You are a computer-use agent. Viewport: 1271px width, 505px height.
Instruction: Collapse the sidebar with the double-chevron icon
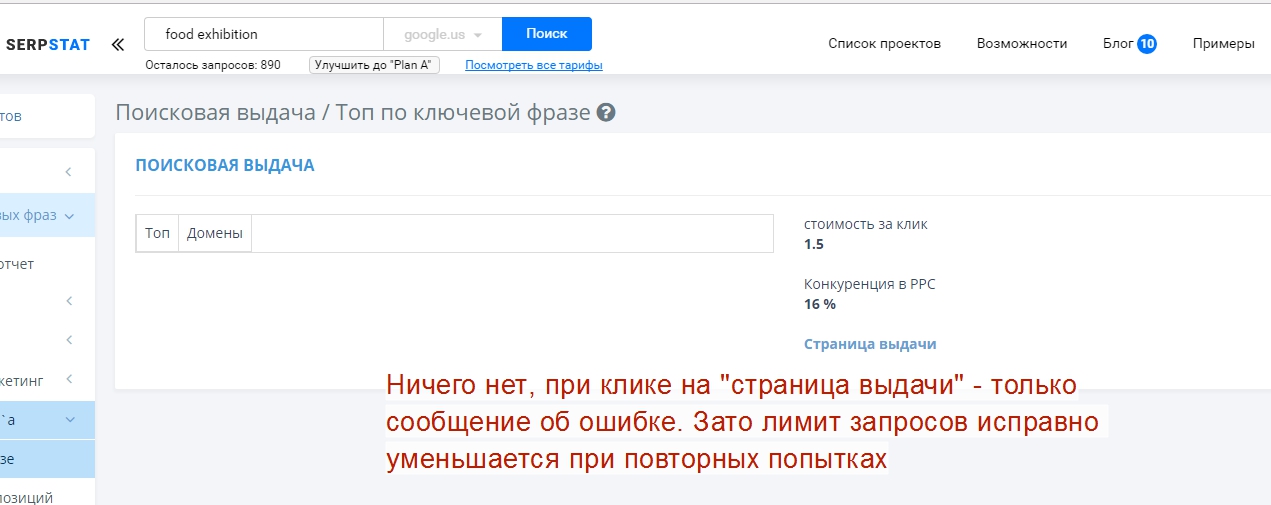(x=118, y=44)
